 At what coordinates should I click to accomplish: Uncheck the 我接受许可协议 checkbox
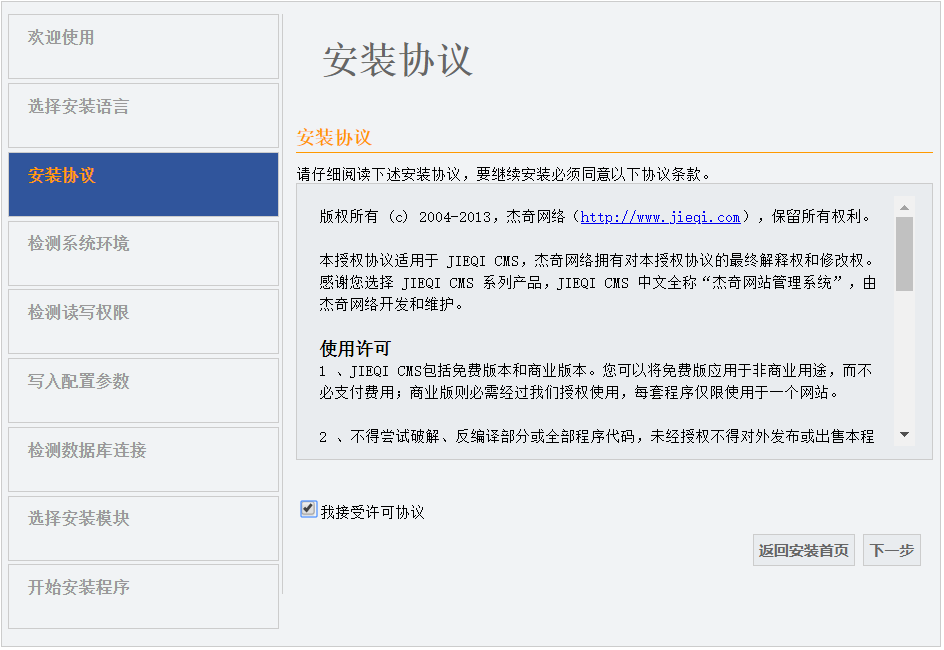coord(309,509)
